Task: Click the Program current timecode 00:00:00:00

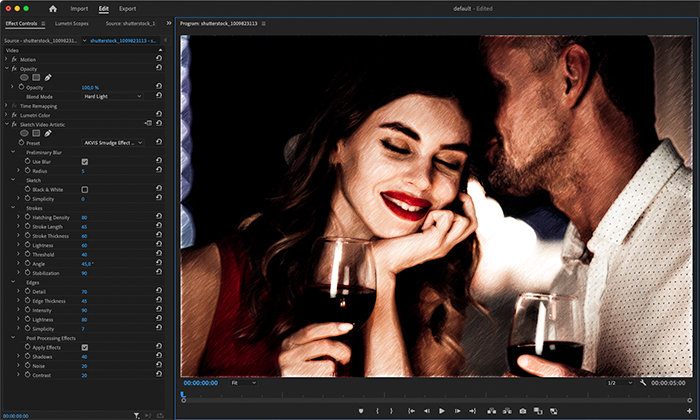Action: 201,383
